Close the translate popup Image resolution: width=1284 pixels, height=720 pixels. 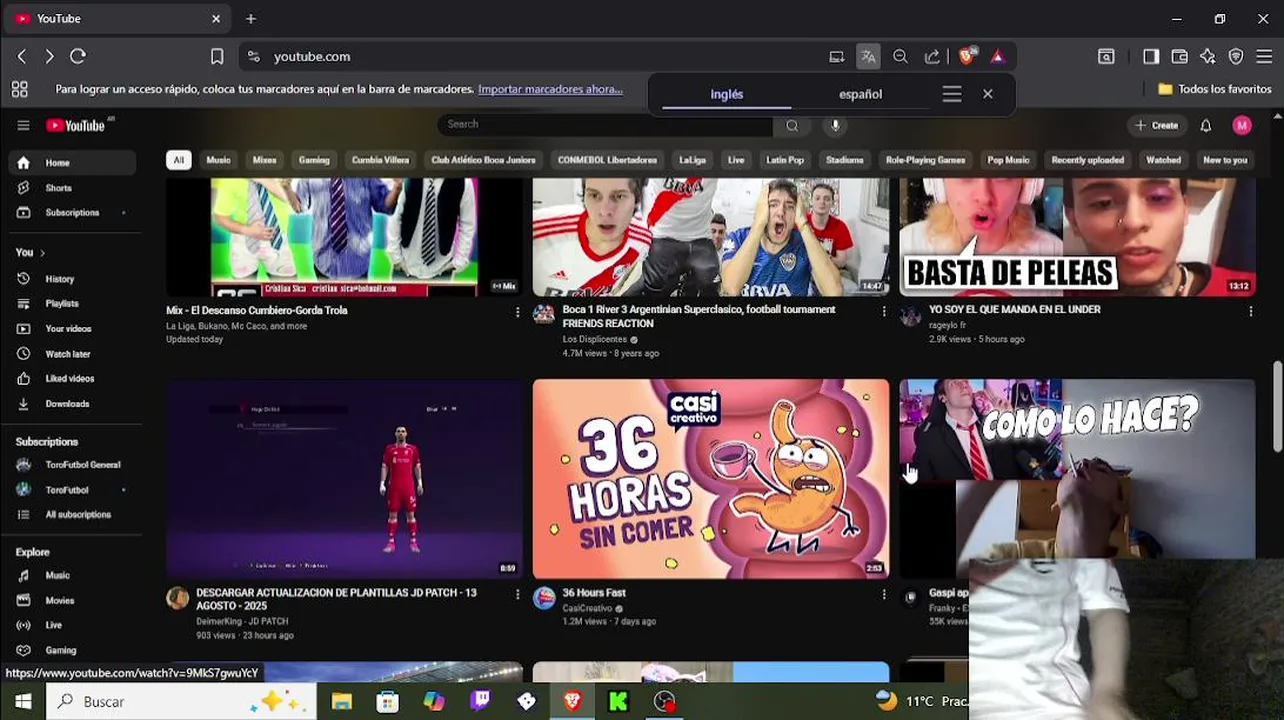(988, 94)
